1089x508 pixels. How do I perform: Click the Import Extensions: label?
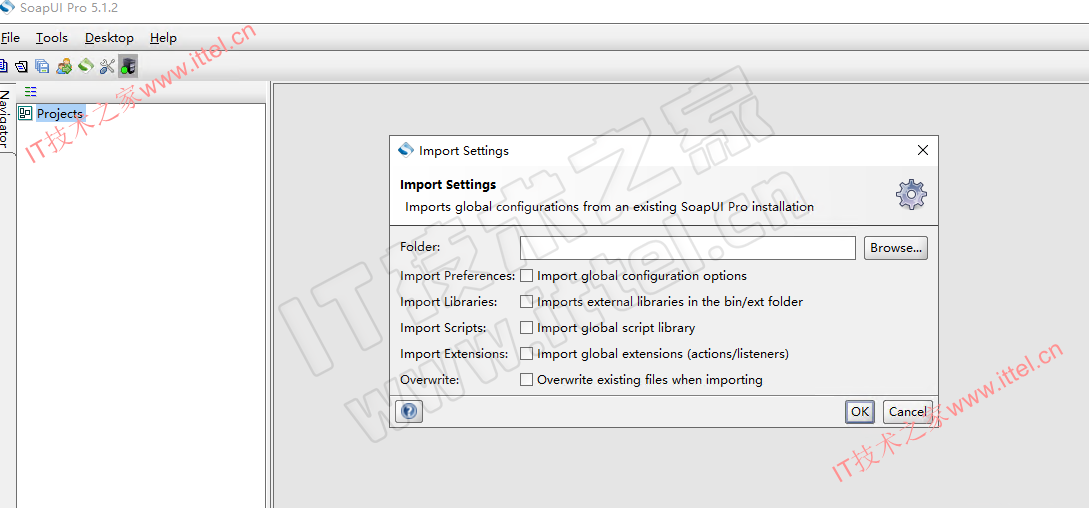tap(454, 354)
